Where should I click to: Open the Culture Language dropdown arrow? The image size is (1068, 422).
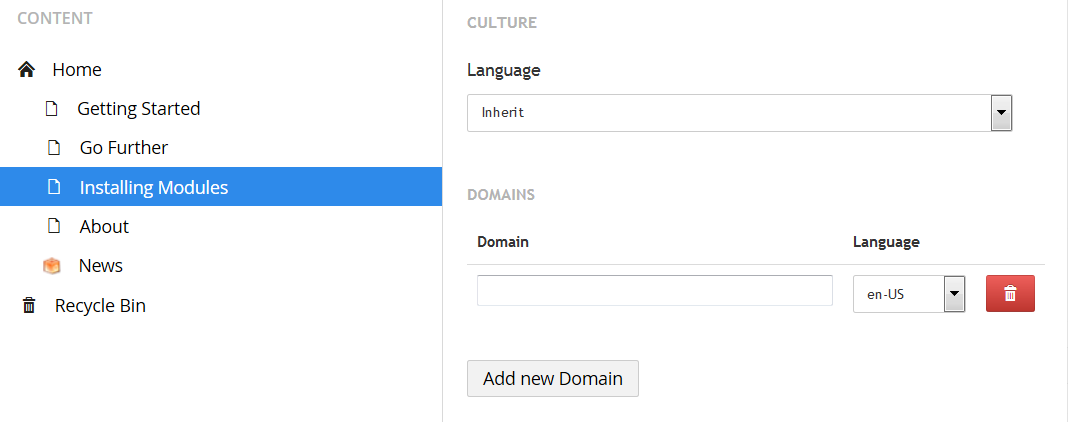1001,112
